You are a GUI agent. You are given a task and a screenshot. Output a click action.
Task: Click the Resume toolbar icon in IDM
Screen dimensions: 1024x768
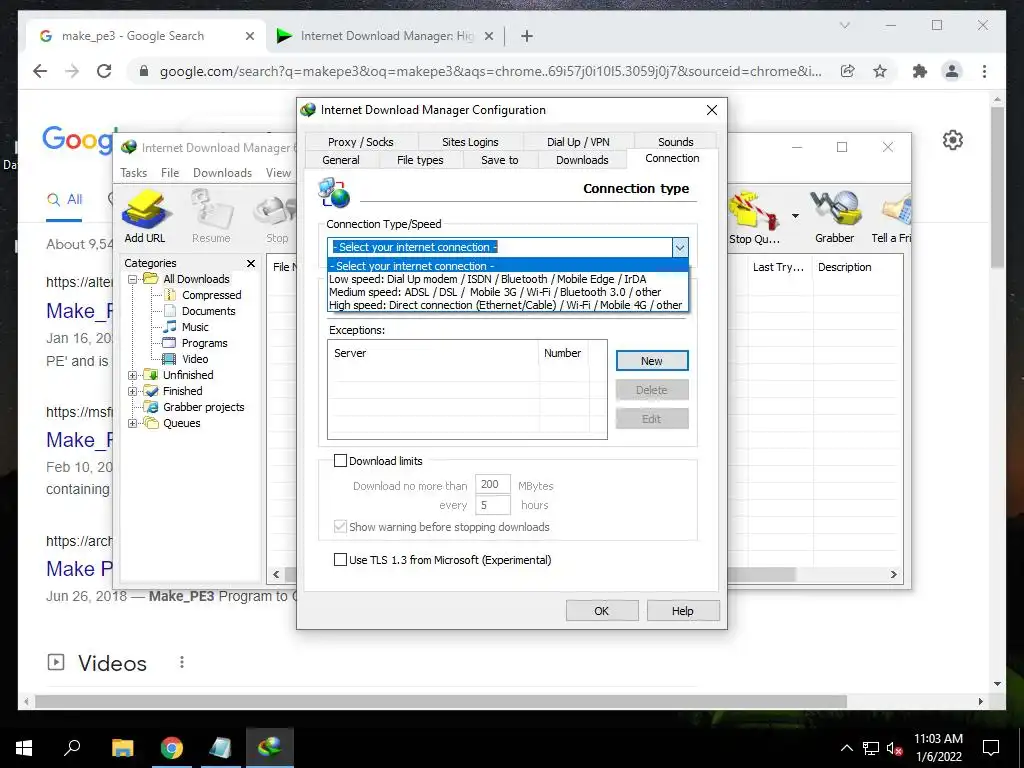(x=211, y=217)
